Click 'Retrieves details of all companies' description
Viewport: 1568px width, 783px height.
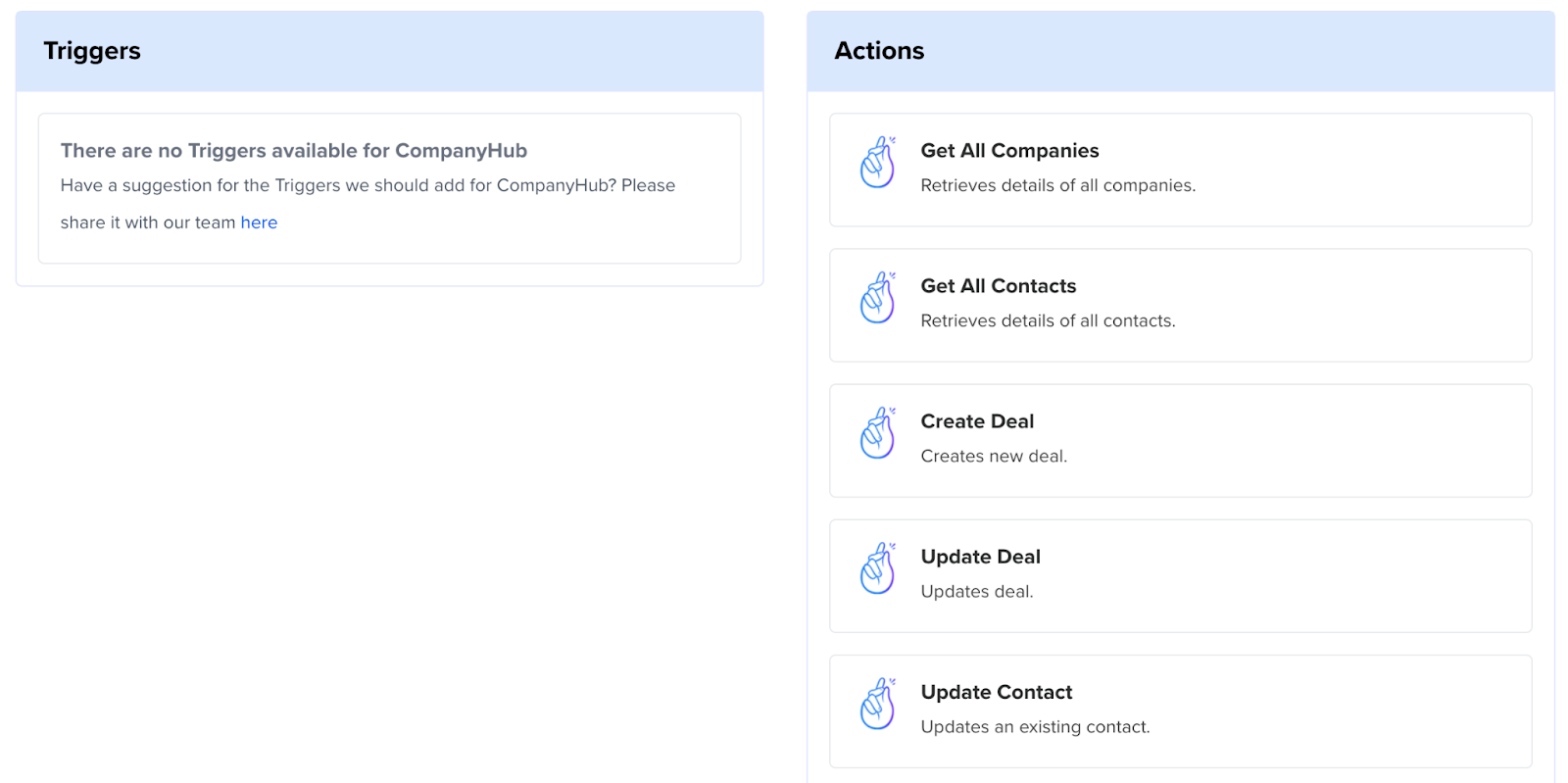pyautogui.click(x=1057, y=185)
